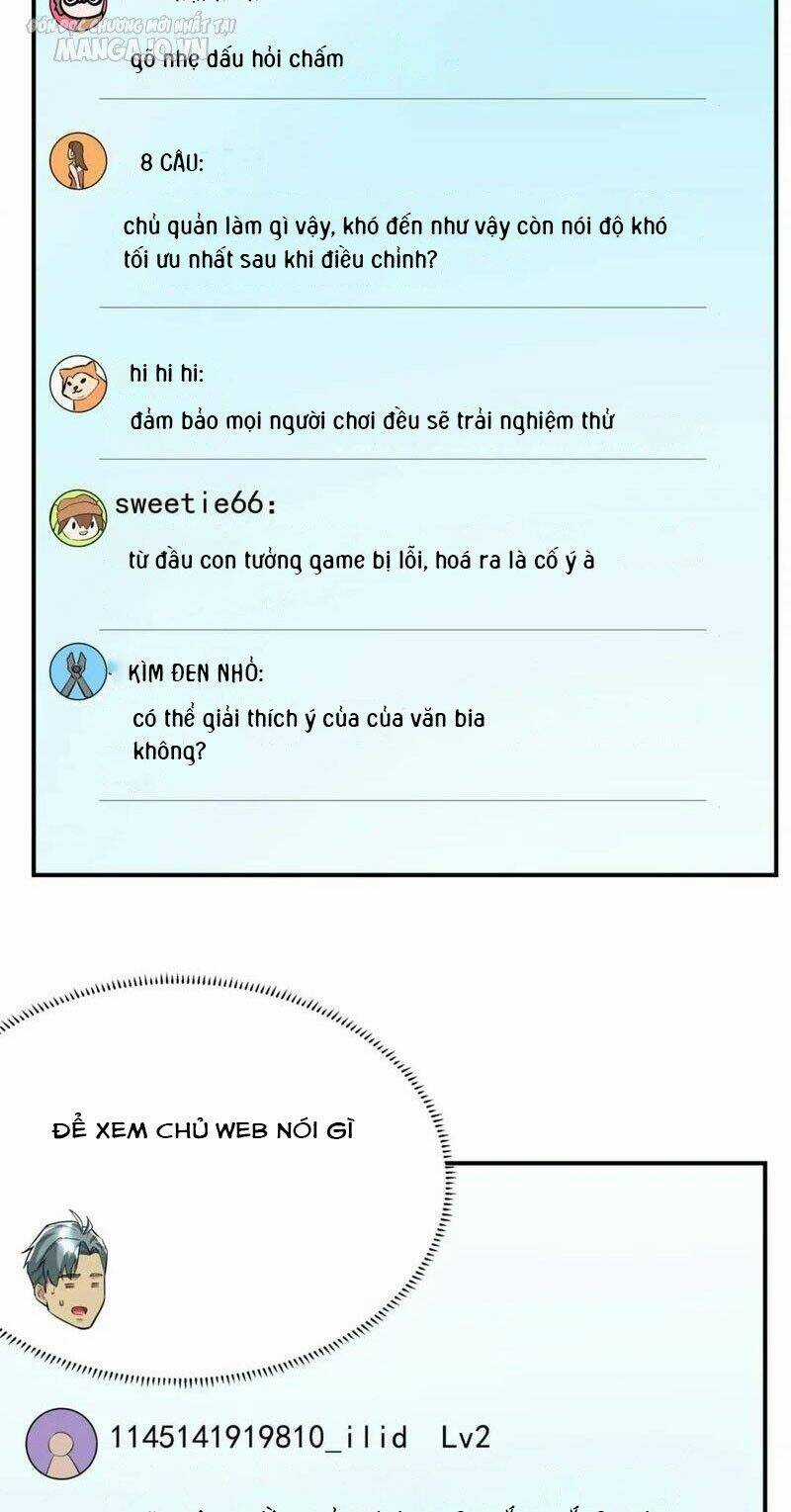Click the KÌM ĐEN NHỎ pliers avatar
The height and width of the screenshot is (1512, 791).
click(78, 671)
